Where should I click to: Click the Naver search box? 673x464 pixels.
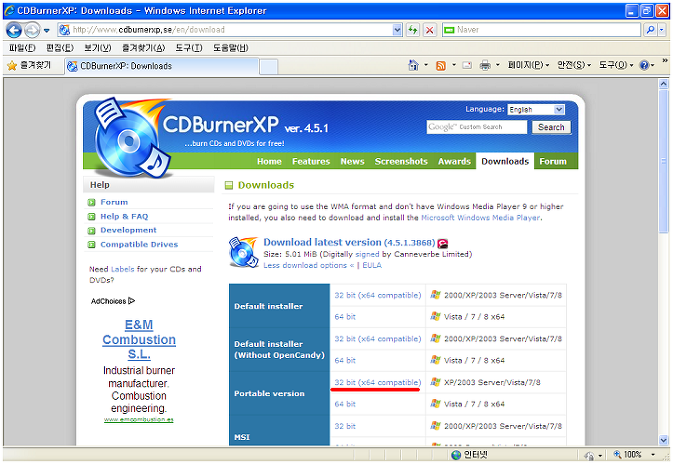(x=541, y=30)
